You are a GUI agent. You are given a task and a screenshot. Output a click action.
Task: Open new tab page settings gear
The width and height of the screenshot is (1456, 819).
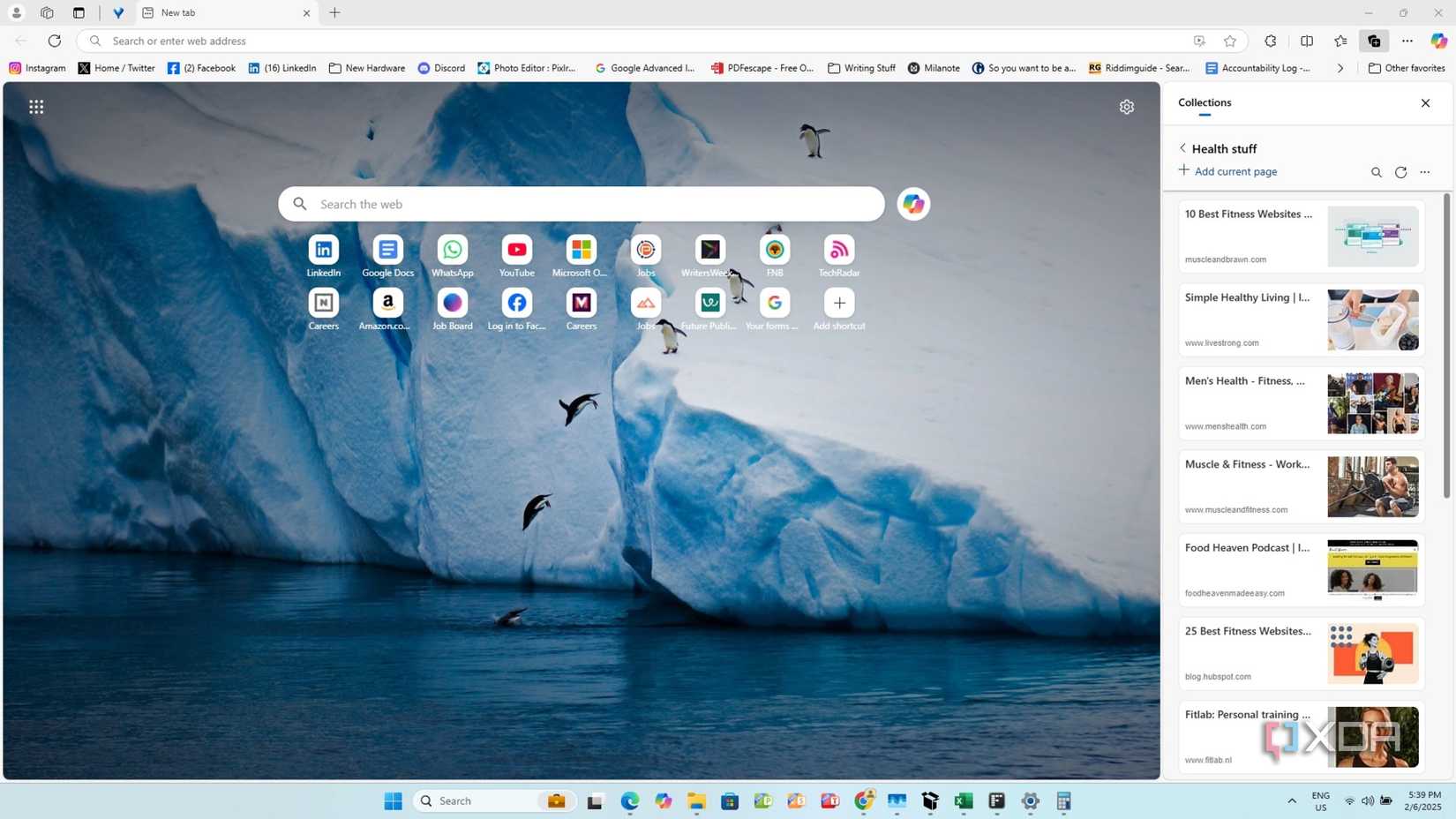[x=1127, y=106]
